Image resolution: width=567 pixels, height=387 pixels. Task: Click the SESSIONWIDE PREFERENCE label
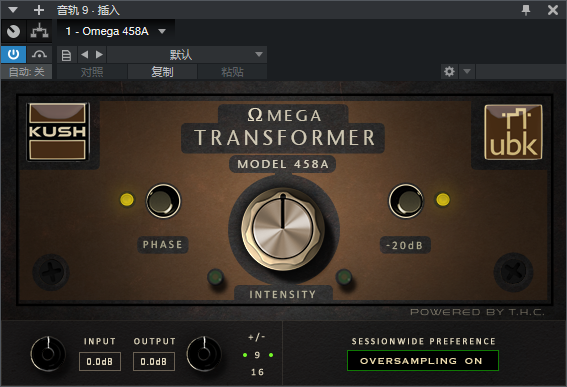pos(423,341)
